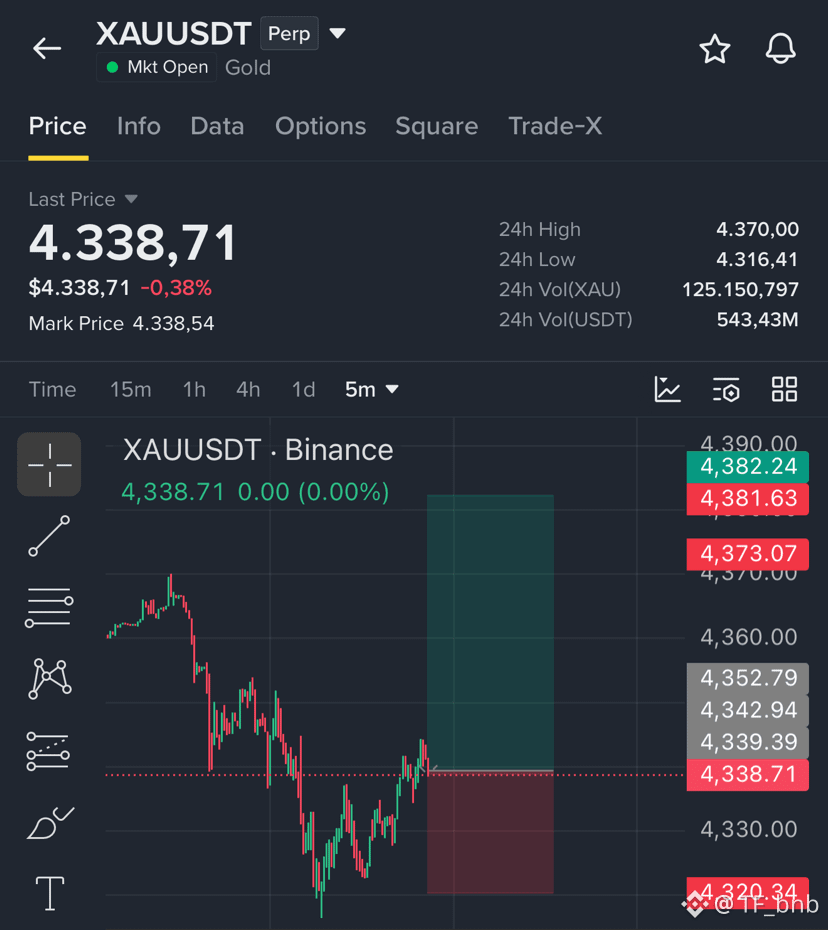Tap the back arrow icon
This screenshot has width=828, height=930.
pos(47,48)
